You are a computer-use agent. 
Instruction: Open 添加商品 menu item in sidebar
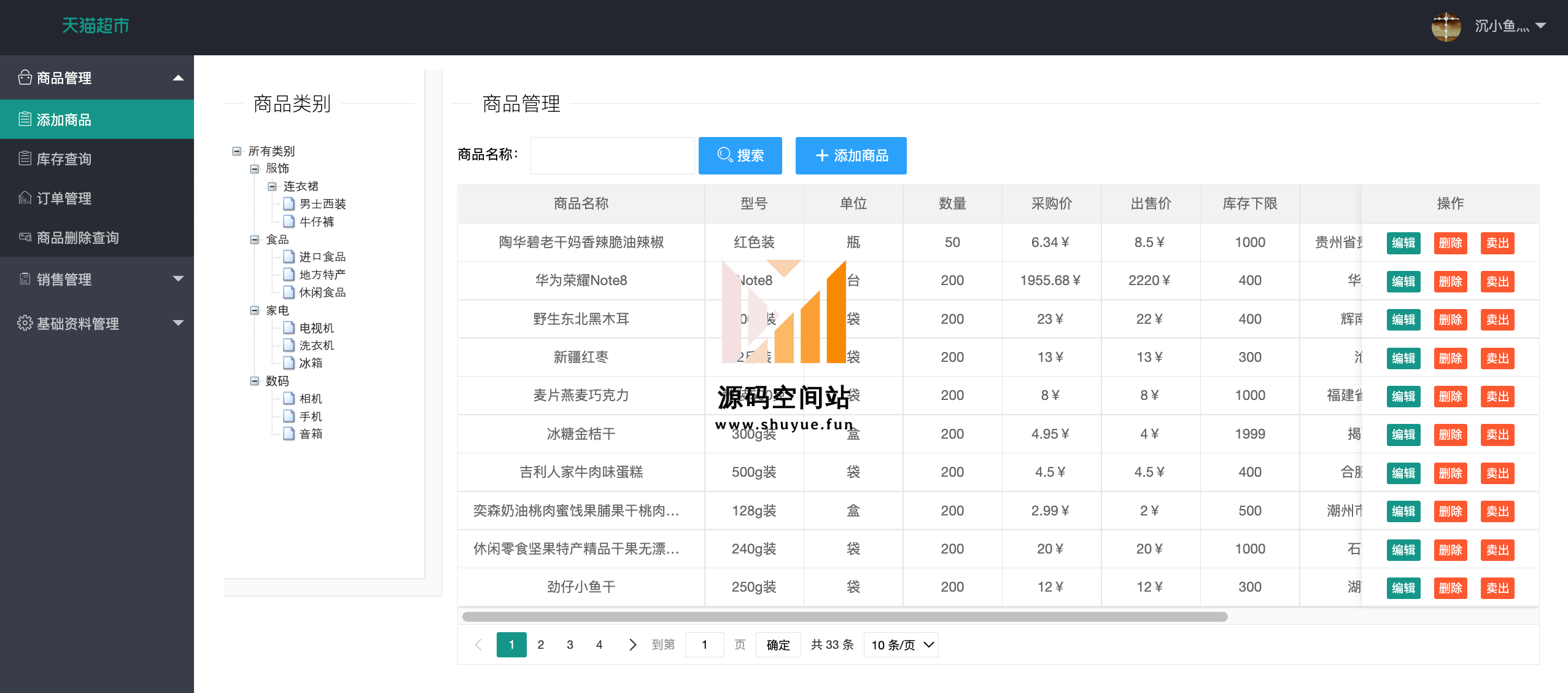pyautogui.click(x=97, y=119)
